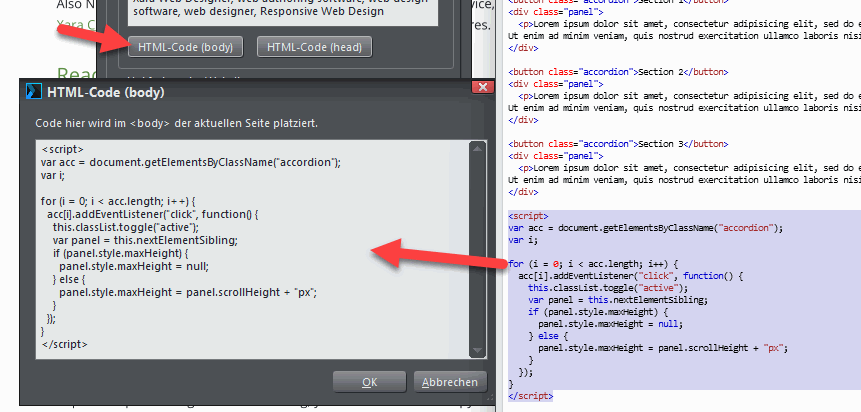The height and width of the screenshot is (412, 861).
Task: Click the opening <script> line in dialog
Action: (x=62, y=149)
